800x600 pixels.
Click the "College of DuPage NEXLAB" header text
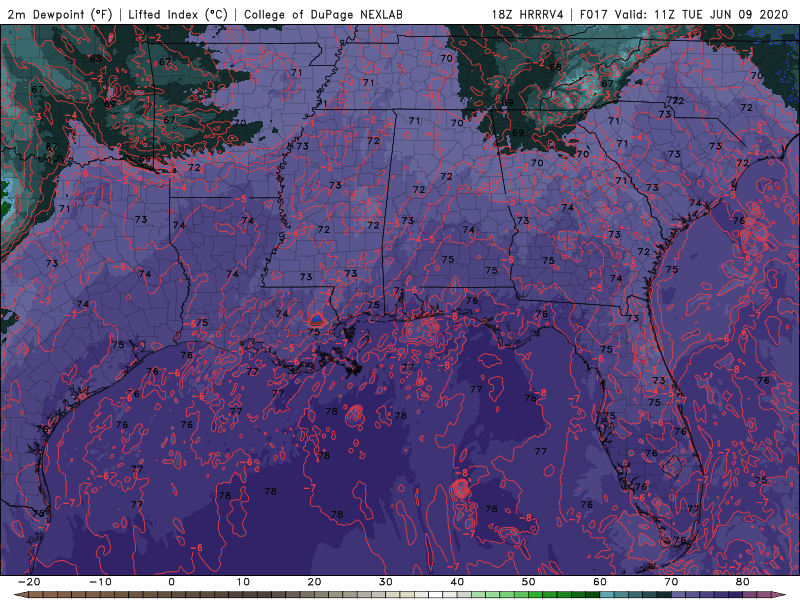click(323, 14)
